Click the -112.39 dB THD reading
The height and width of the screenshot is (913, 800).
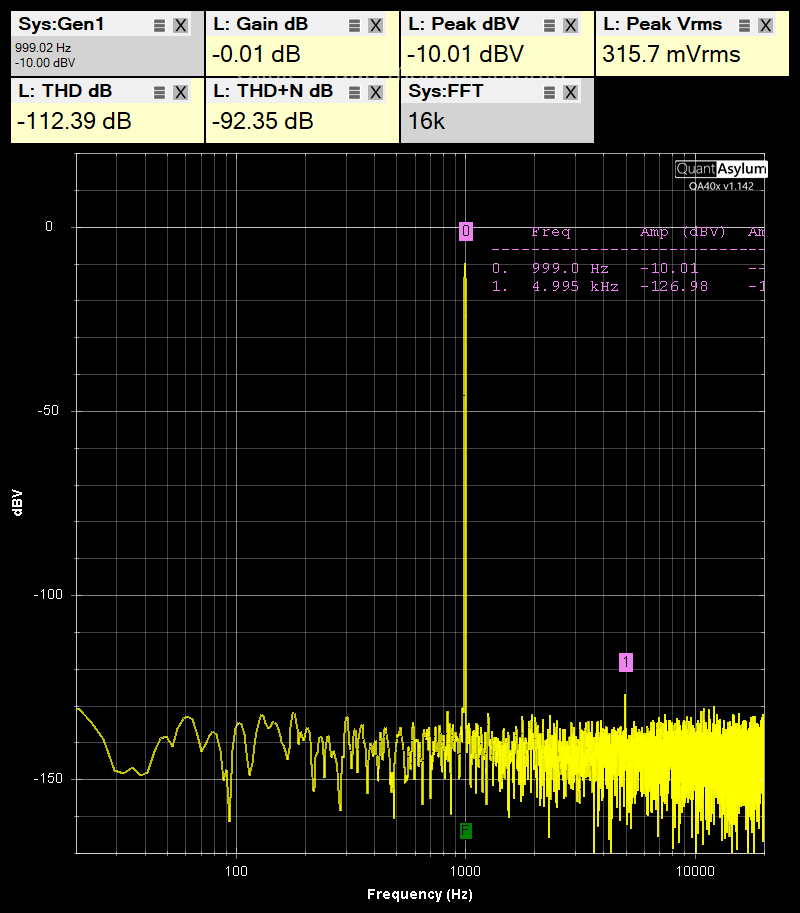pyautogui.click(x=74, y=121)
